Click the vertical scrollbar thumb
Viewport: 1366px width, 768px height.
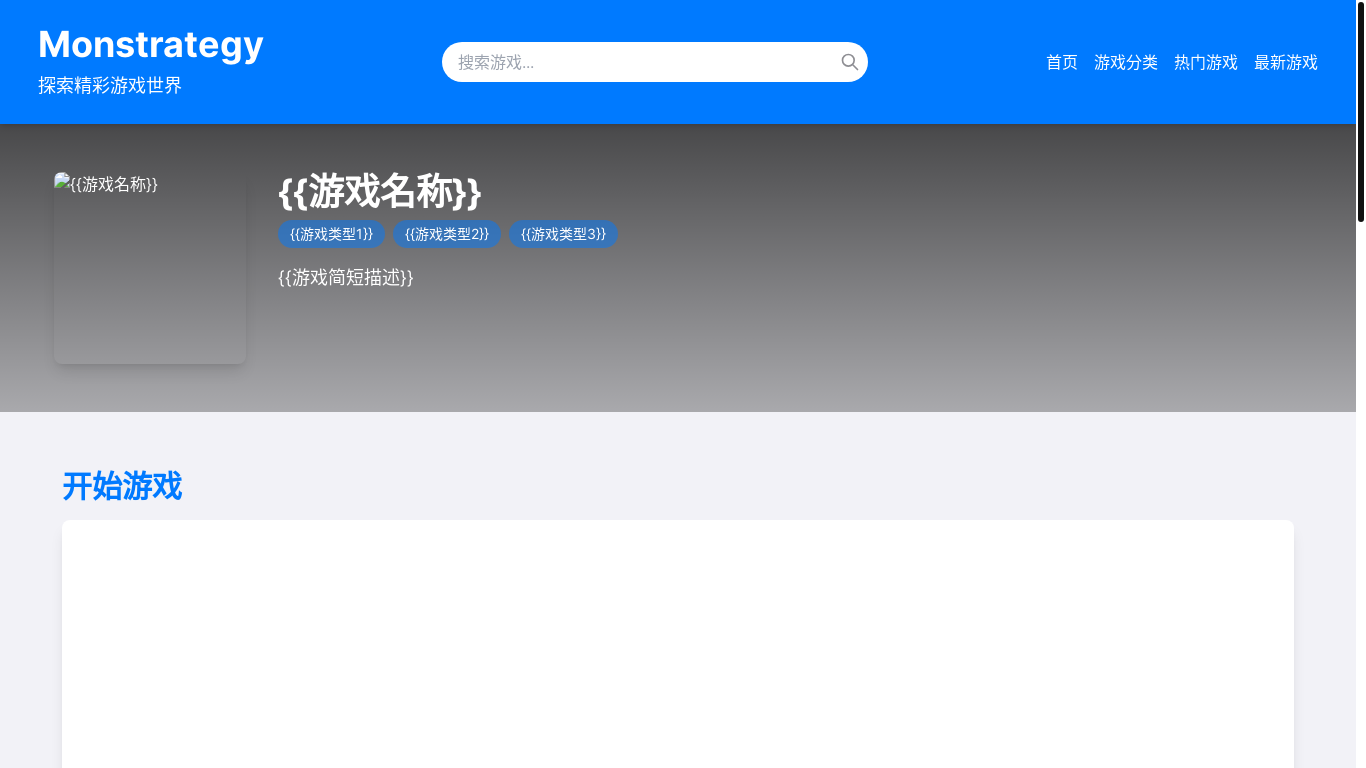[x=1360, y=110]
